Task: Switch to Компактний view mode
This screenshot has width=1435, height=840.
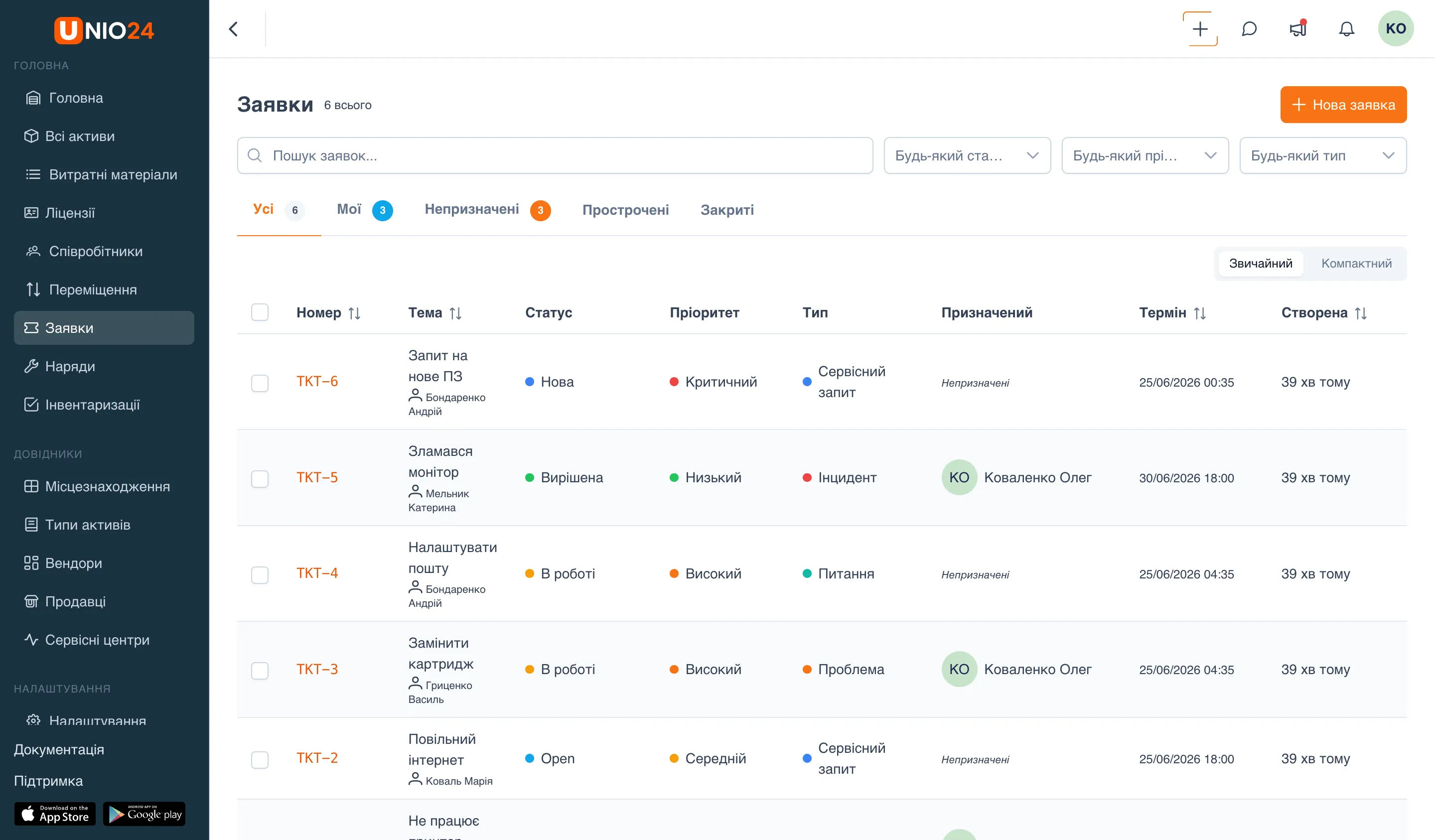Action: 1356,264
